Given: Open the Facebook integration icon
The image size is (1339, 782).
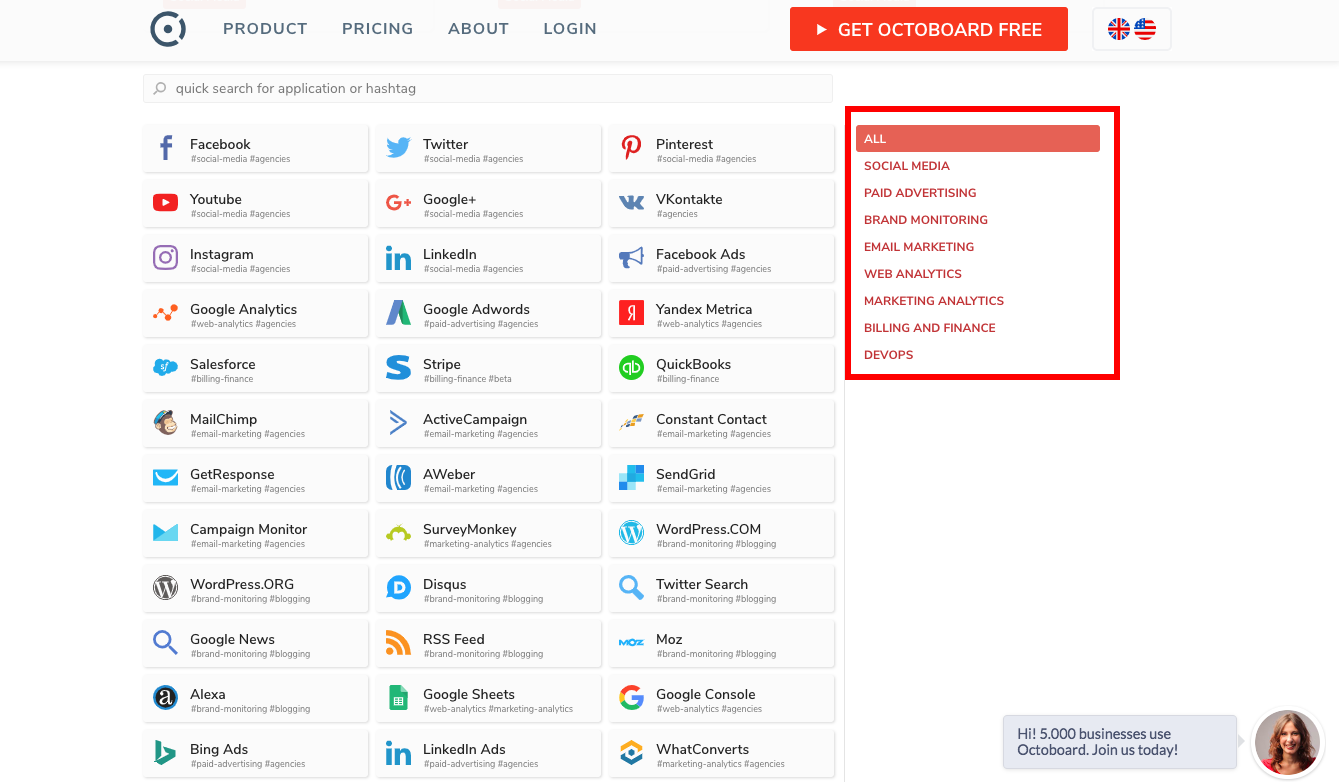Looking at the screenshot, I should tap(166, 148).
